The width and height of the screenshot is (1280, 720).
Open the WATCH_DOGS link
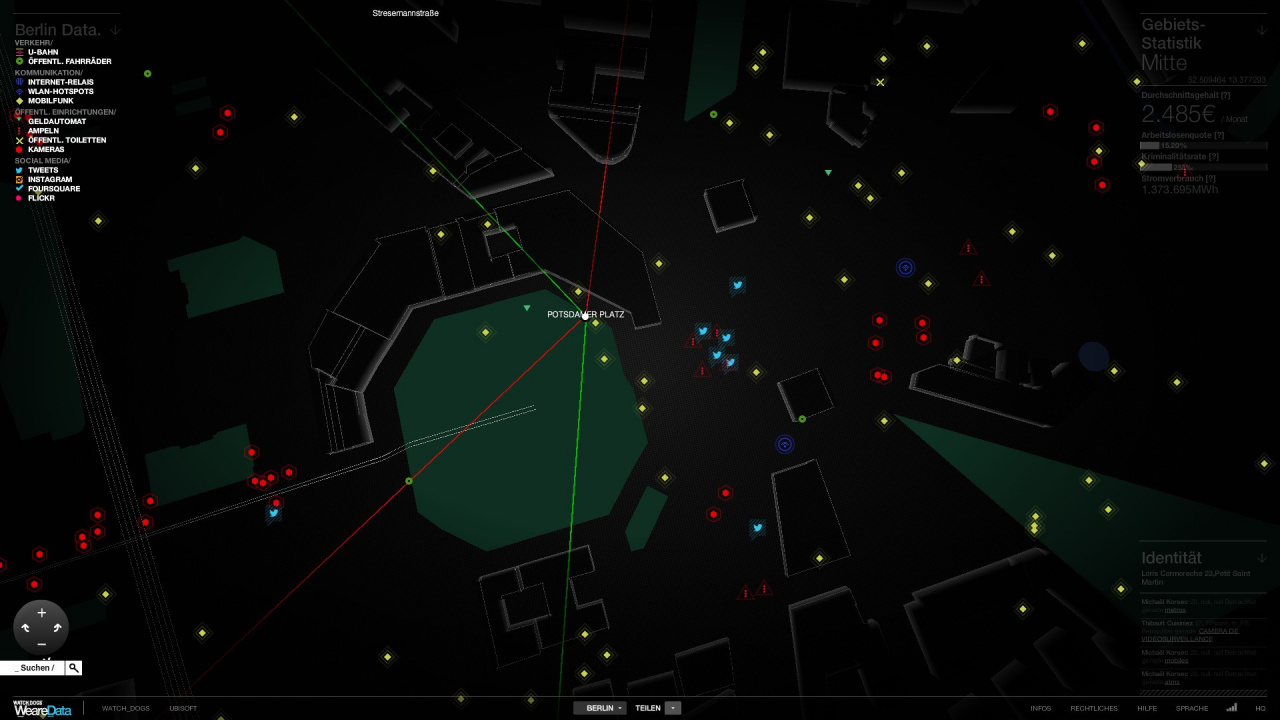126,708
